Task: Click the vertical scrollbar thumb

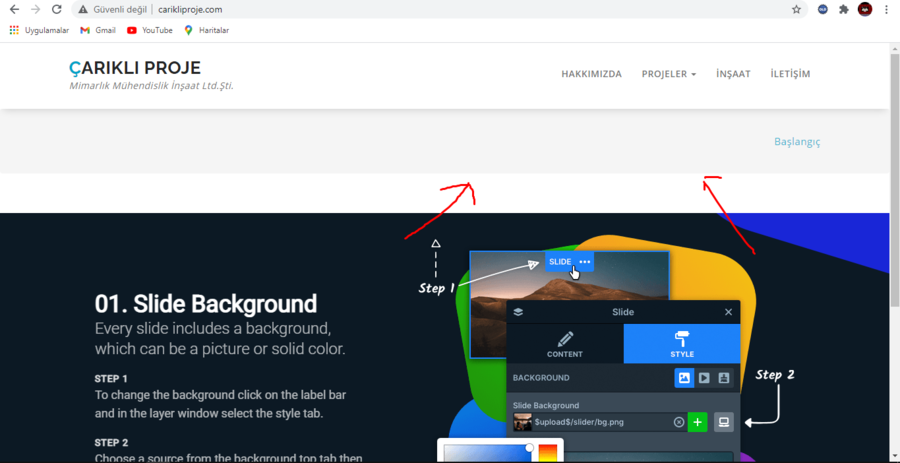Action: [895, 178]
